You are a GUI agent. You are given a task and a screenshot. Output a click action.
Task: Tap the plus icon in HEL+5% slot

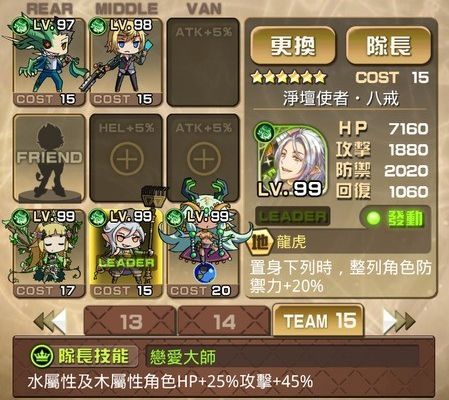pyautogui.click(x=127, y=159)
